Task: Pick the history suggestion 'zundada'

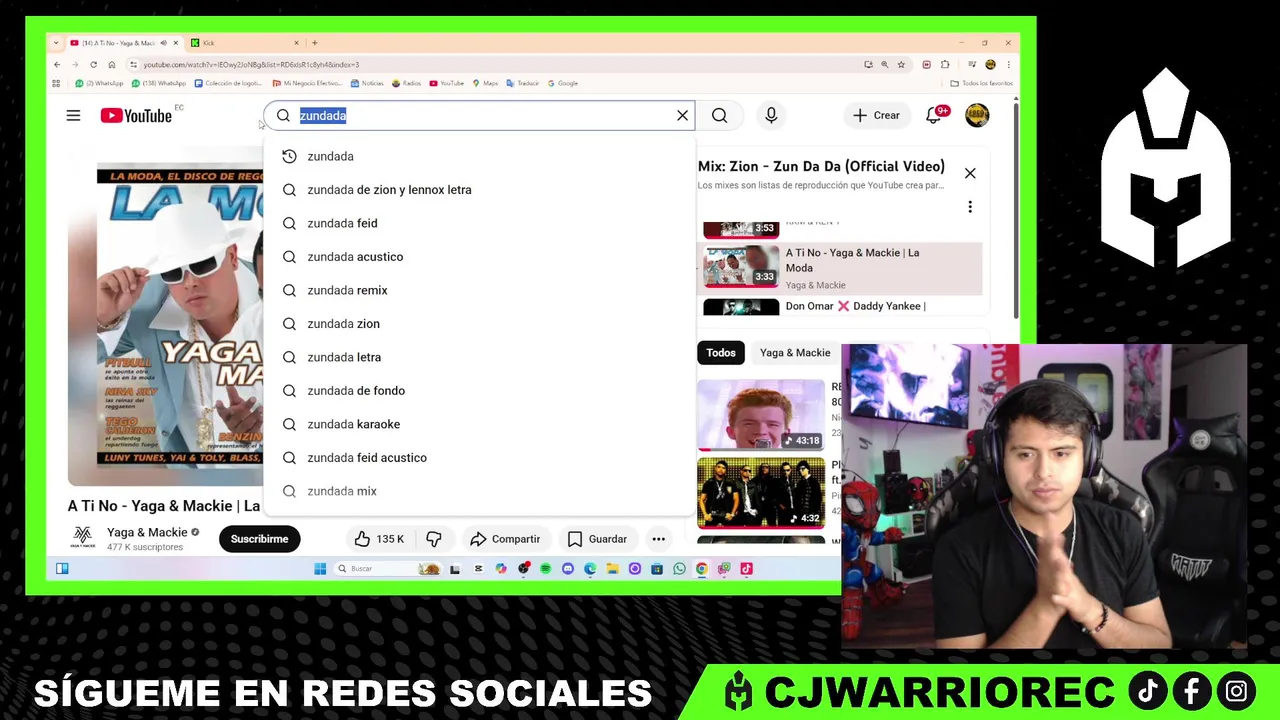Action: click(x=479, y=156)
